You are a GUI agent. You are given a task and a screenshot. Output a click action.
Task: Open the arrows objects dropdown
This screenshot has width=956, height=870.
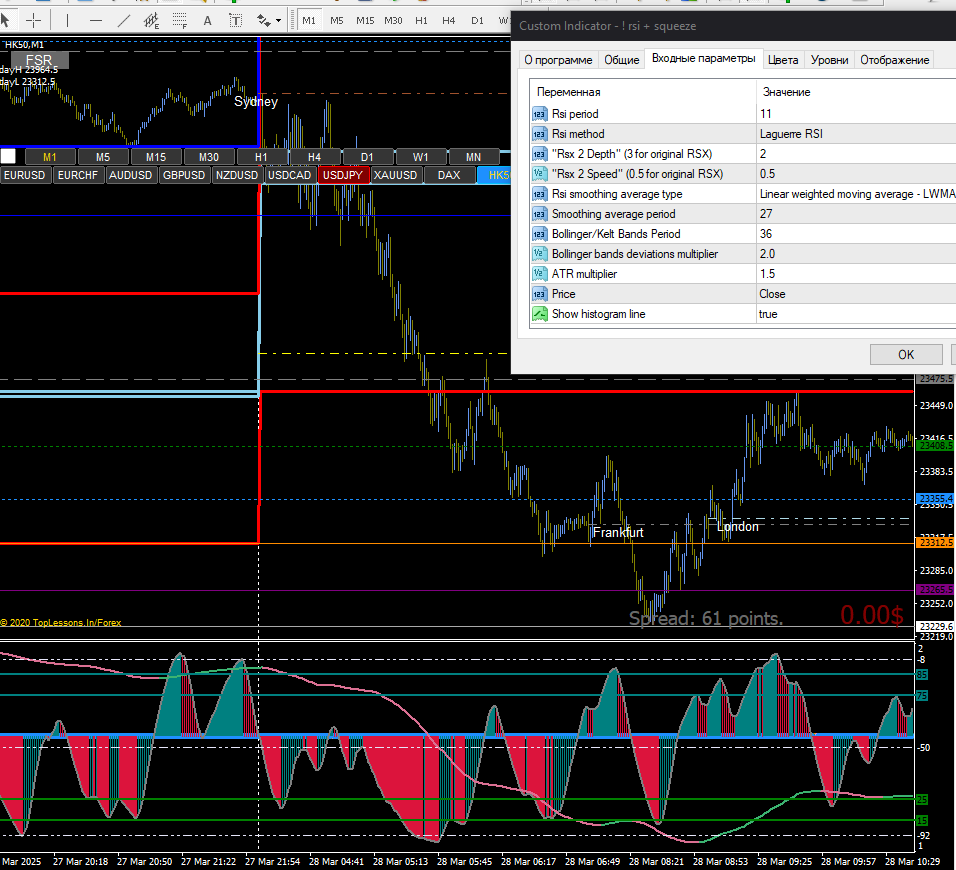tap(278, 20)
